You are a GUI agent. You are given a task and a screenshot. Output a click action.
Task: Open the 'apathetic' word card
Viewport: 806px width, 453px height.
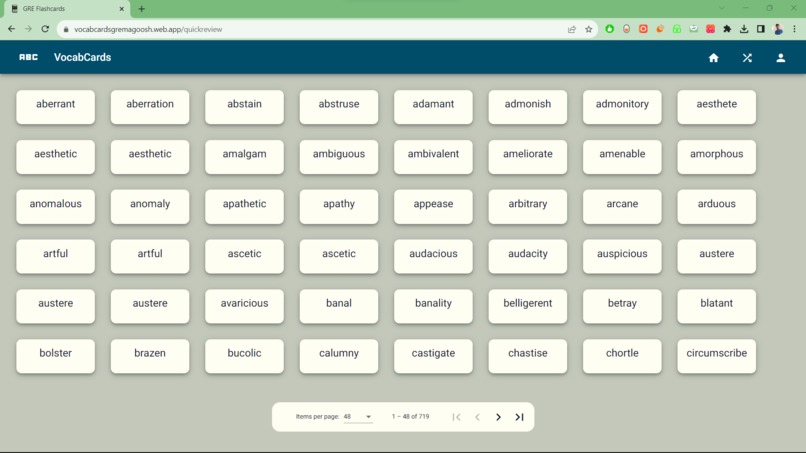pos(244,207)
